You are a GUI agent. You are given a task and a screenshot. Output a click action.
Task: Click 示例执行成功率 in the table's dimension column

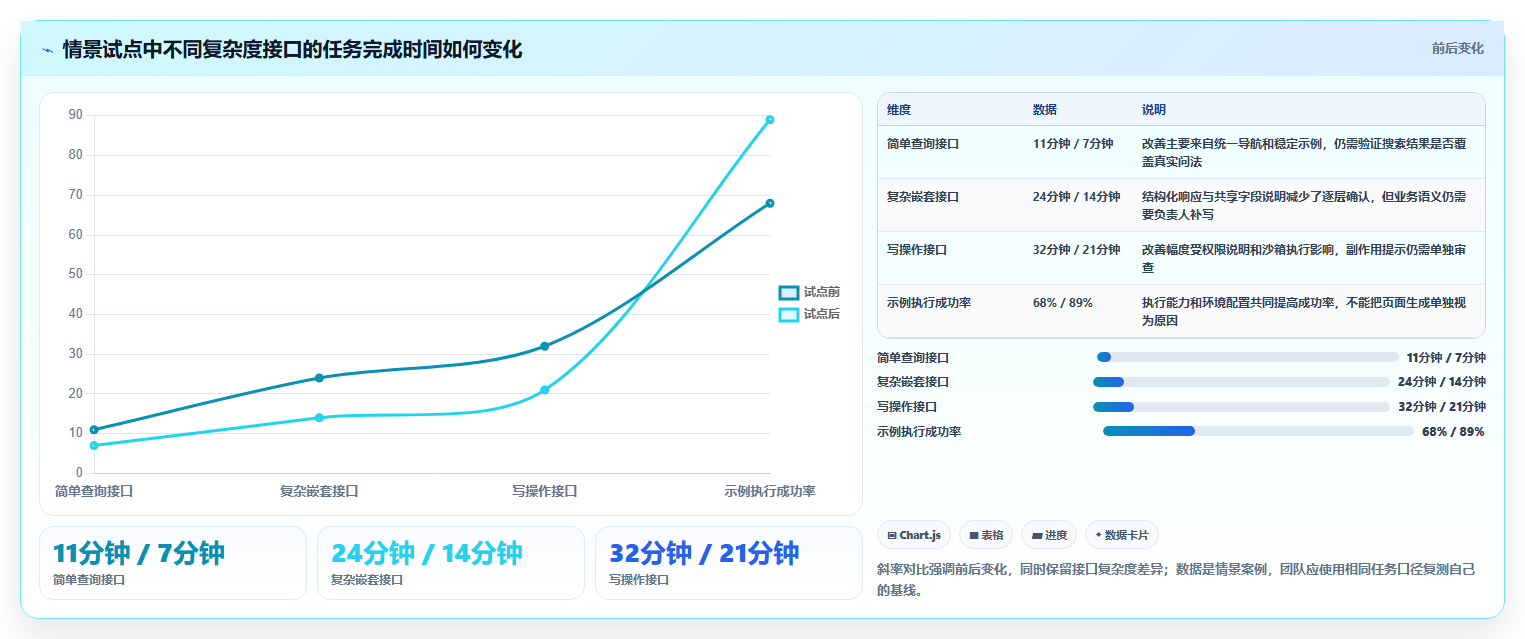[929, 303]
